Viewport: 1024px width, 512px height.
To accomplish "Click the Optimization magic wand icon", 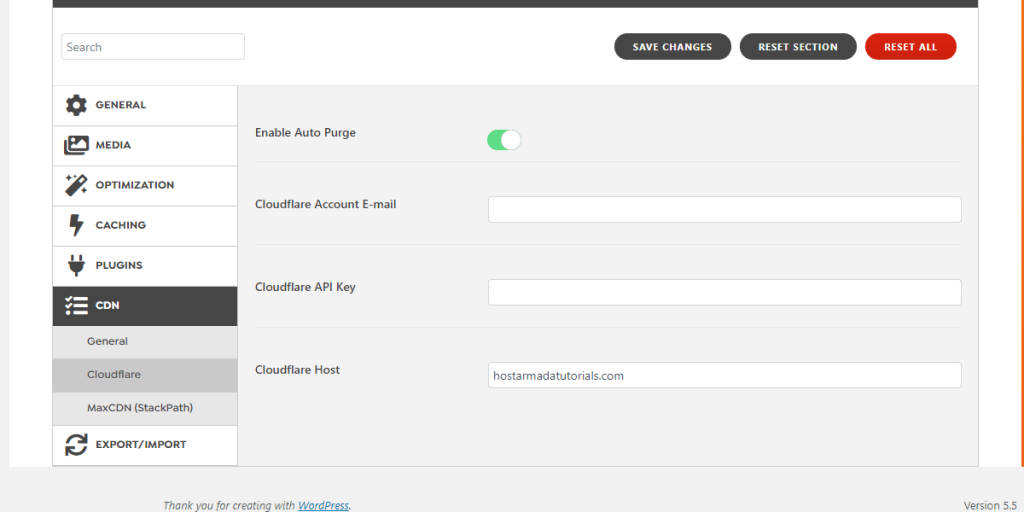I will (x=76, y=185).
